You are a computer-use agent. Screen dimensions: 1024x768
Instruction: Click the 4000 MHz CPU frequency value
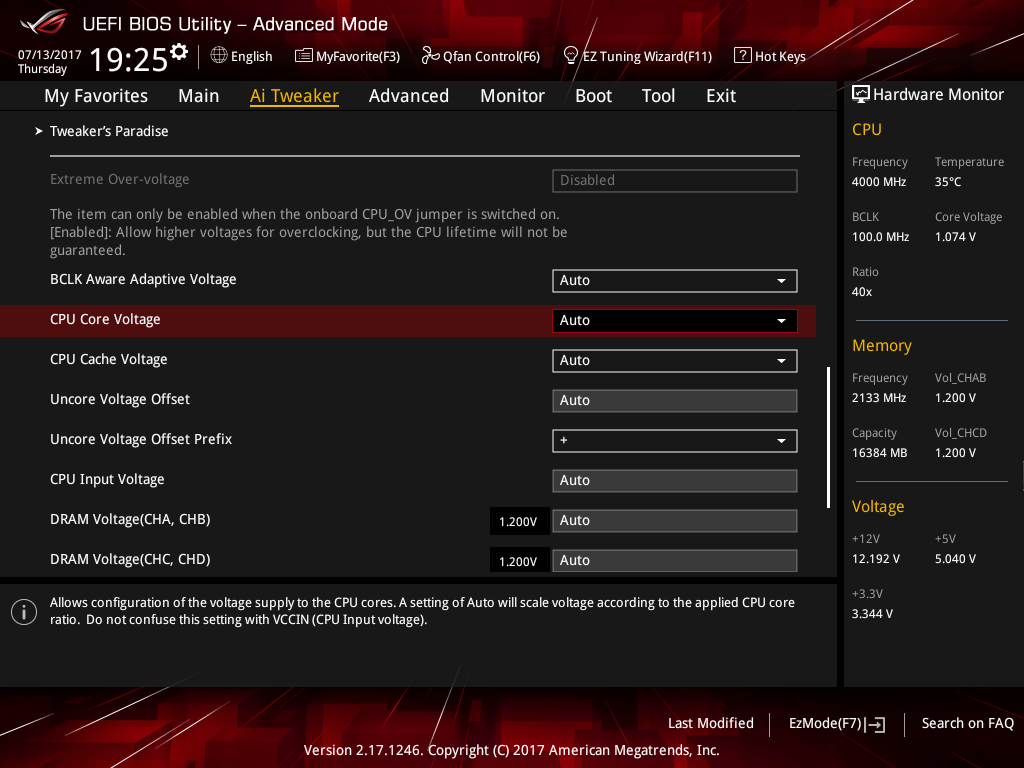[879, 182]
